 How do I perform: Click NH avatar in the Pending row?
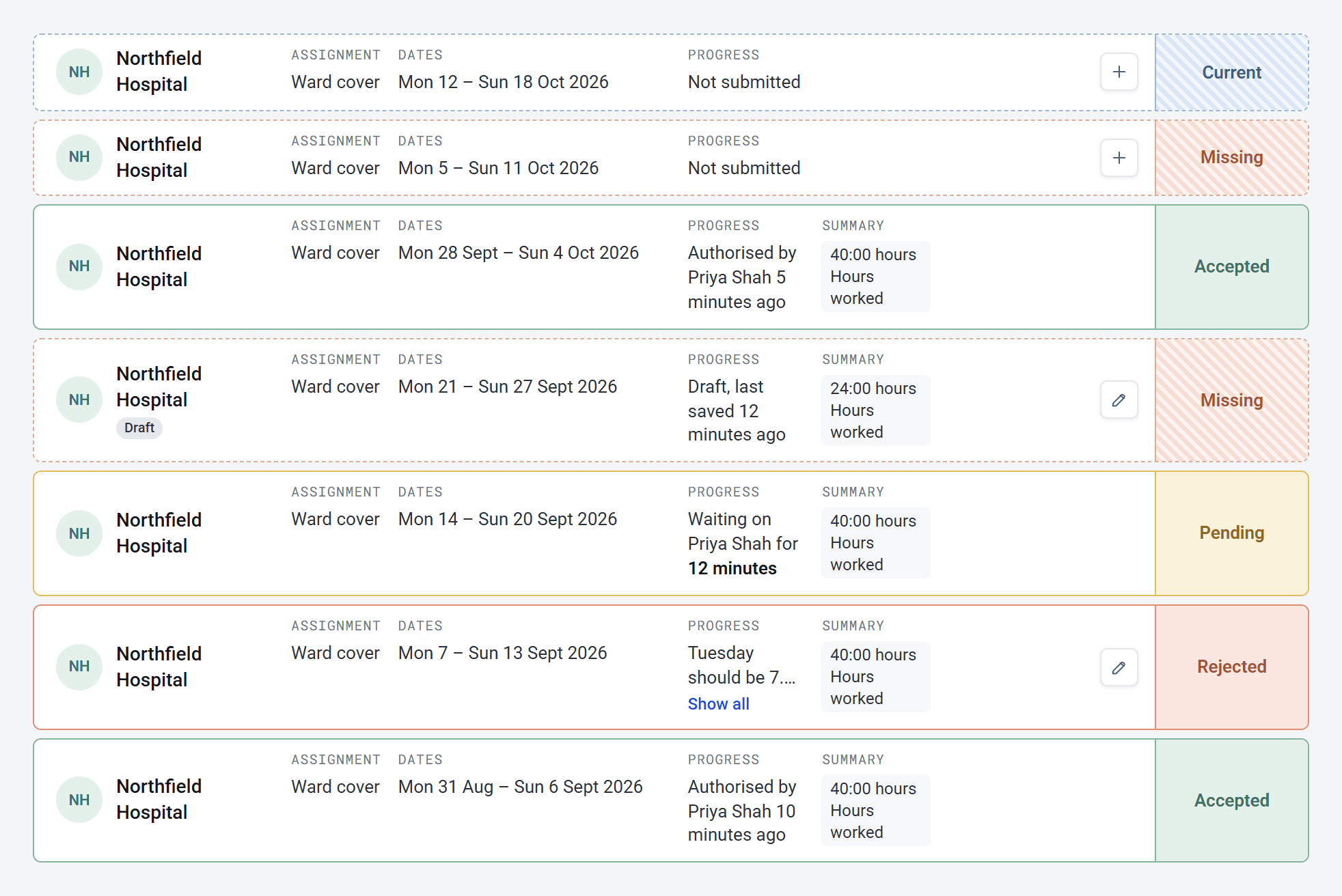click(x=79, y=533)
